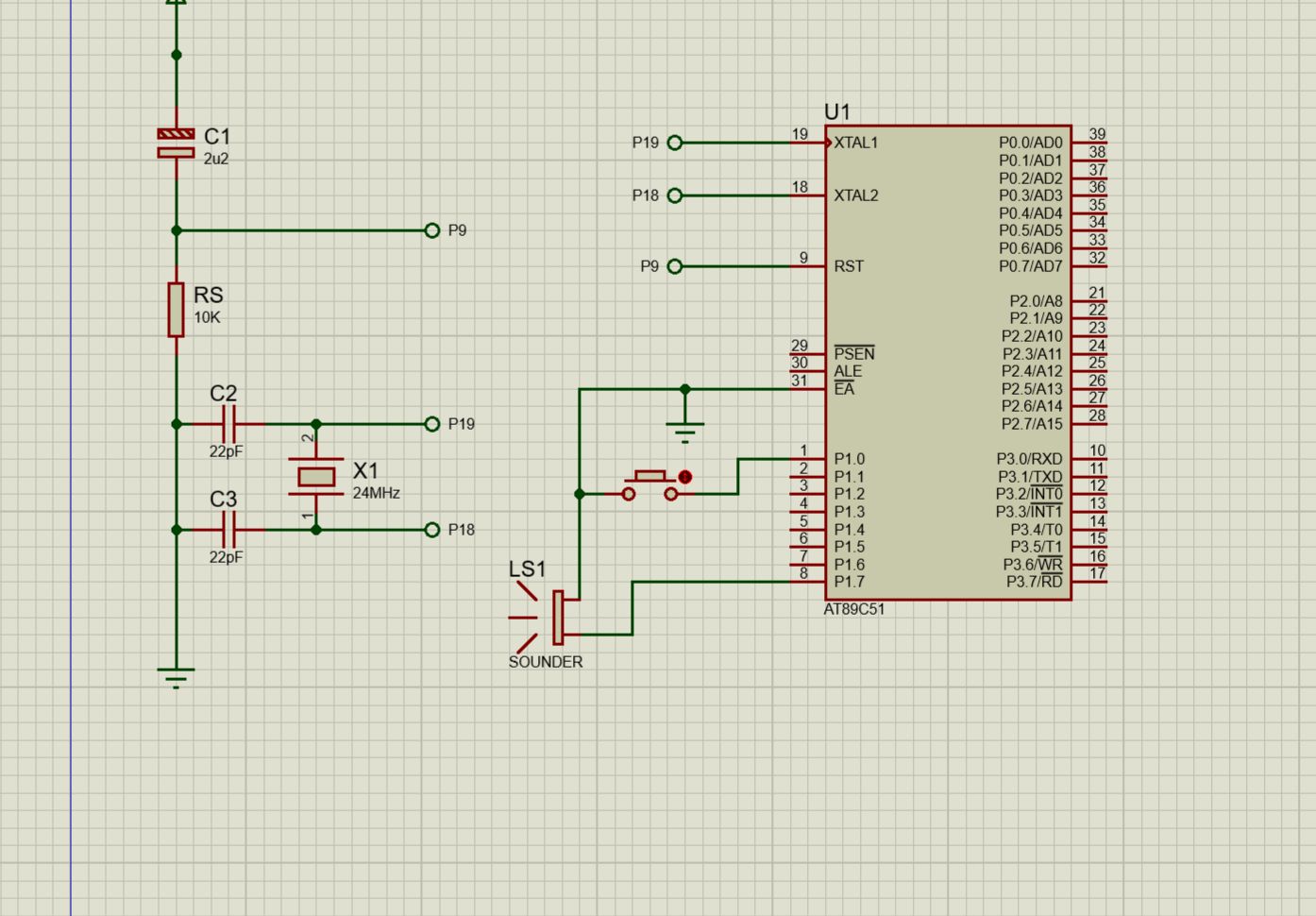
Task: Click the C3 reference label
Action: (x=224, y=499)
